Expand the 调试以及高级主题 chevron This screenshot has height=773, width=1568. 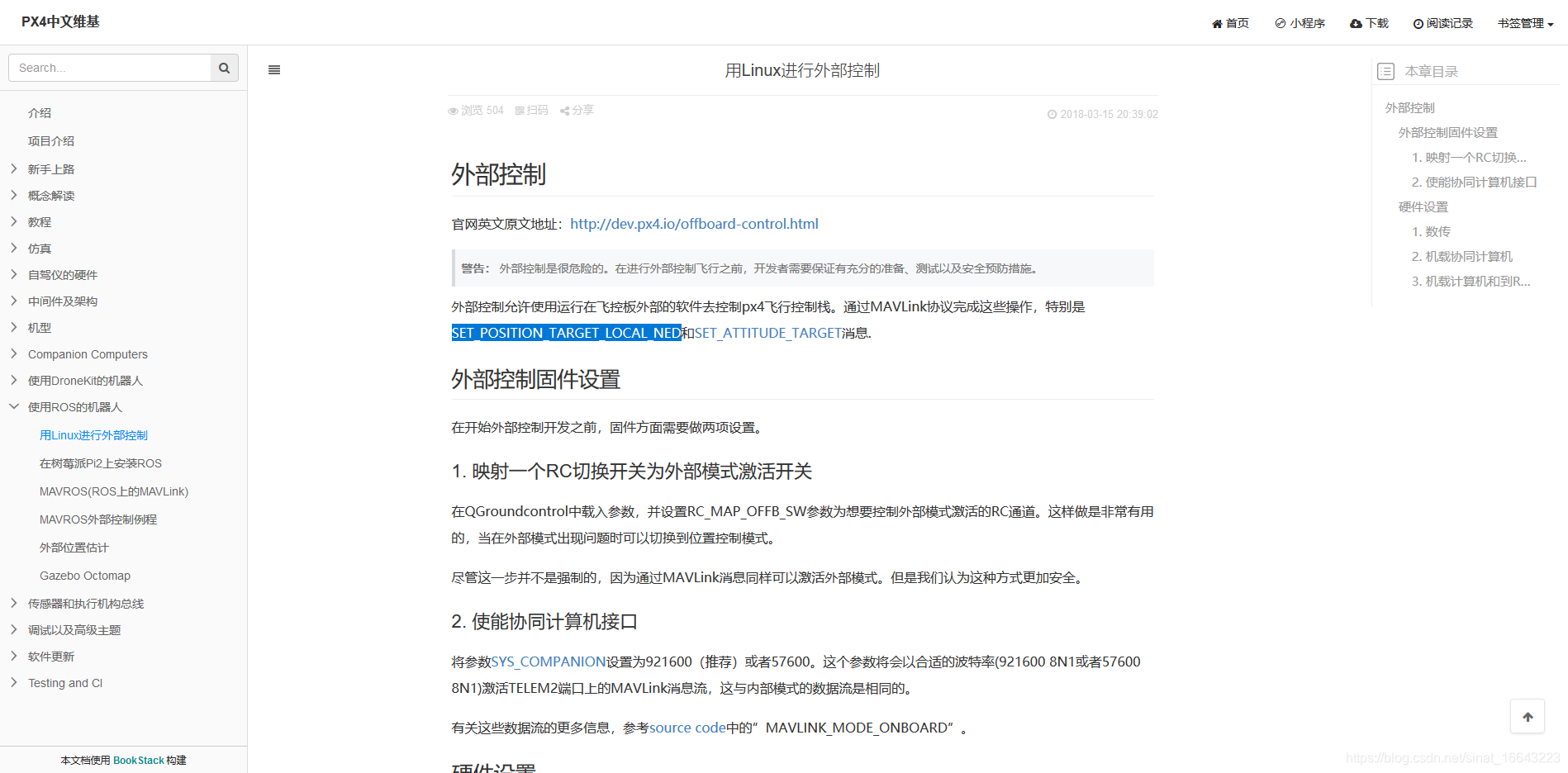[14, 629]
